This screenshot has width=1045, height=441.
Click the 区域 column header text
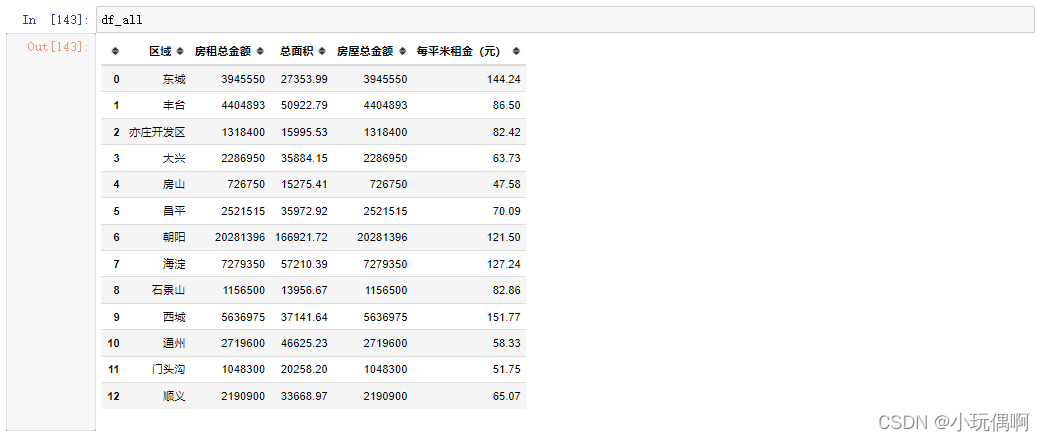coord(160,51)
